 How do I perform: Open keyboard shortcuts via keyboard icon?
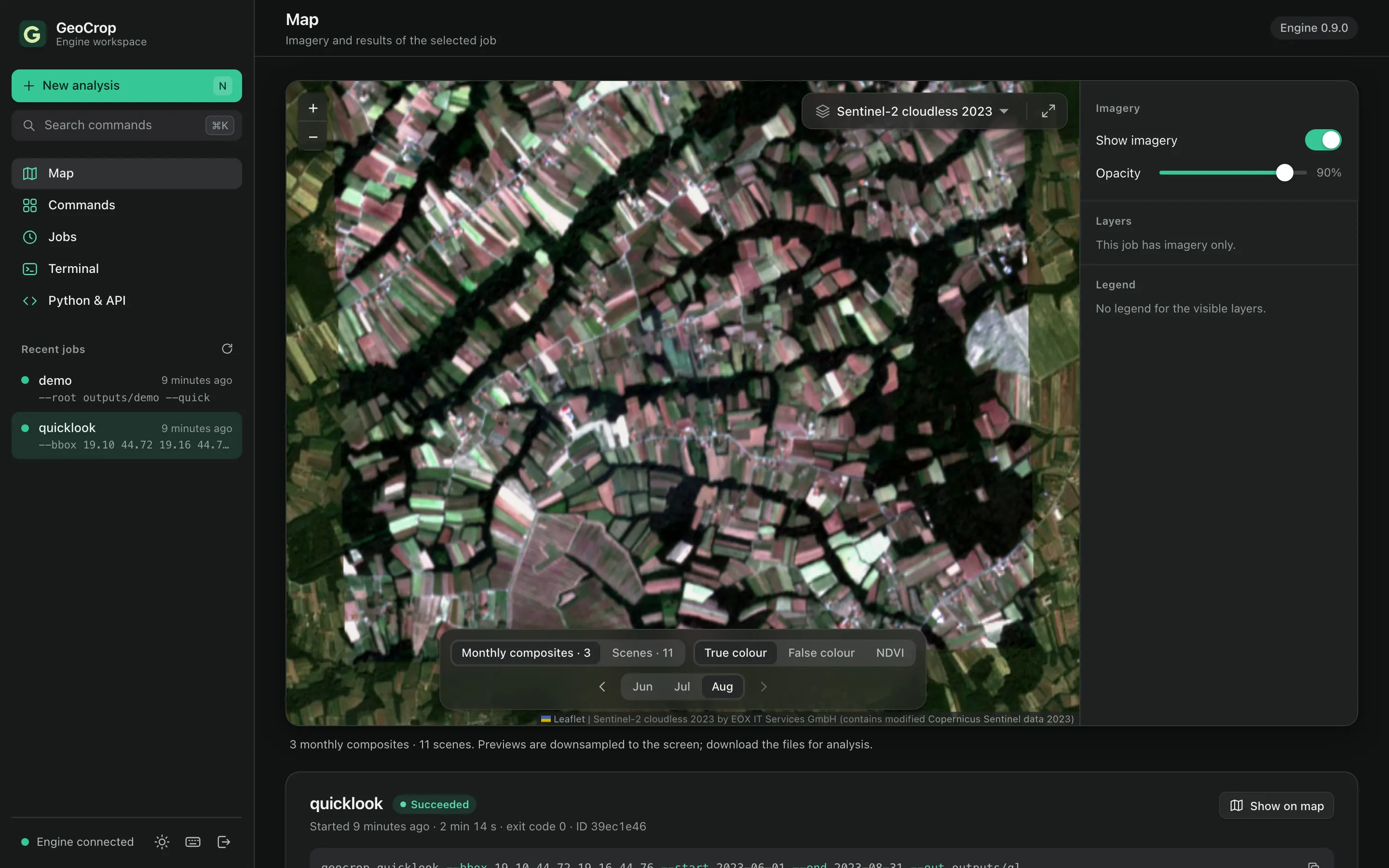193,841
